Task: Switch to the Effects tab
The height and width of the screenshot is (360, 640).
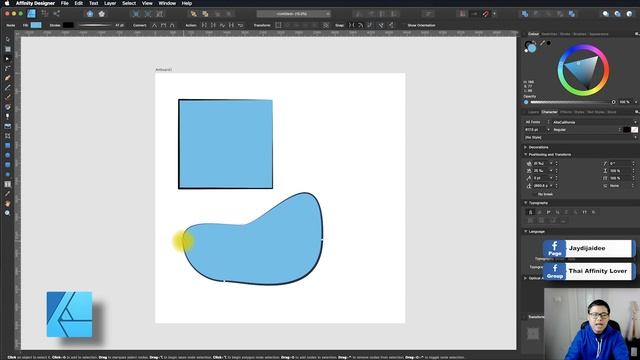Action: (x=566, y=112)
